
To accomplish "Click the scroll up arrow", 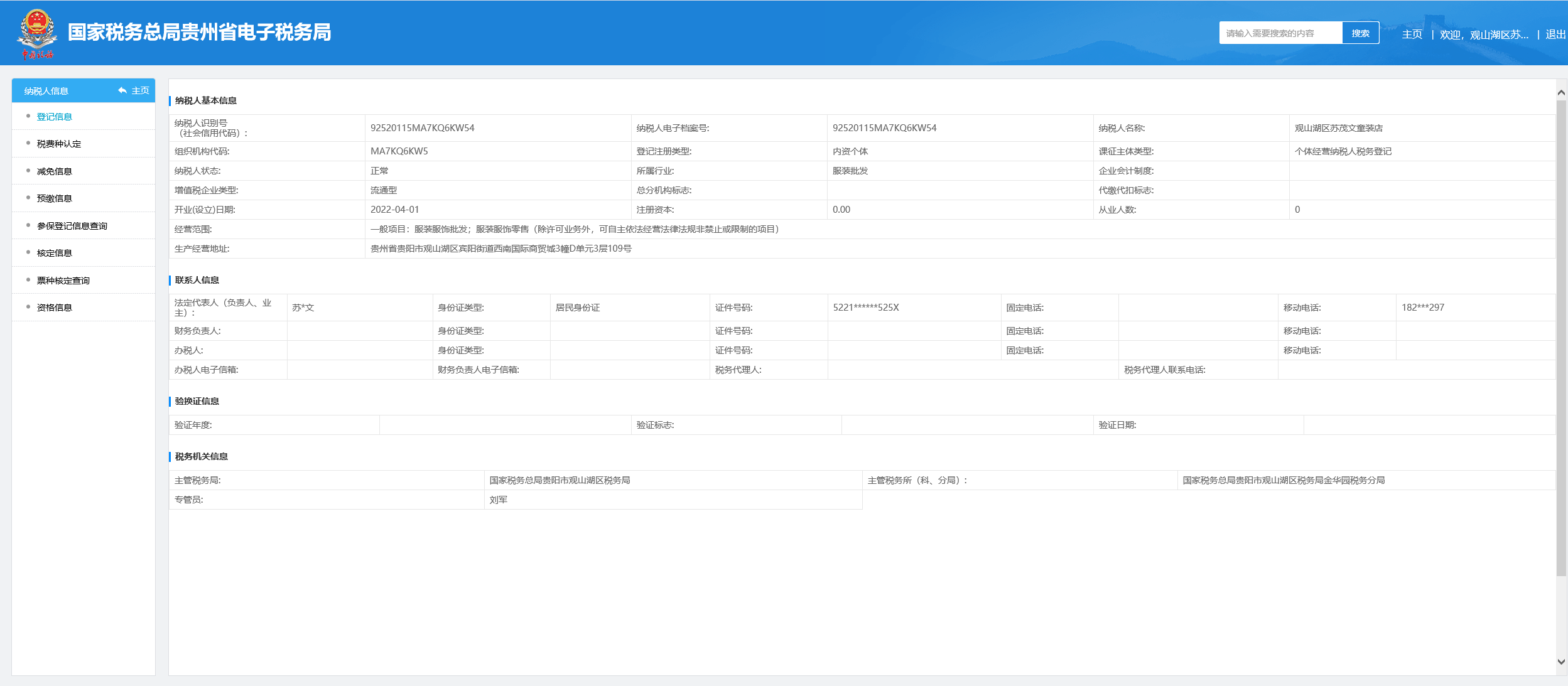I will click(1561, 92).
